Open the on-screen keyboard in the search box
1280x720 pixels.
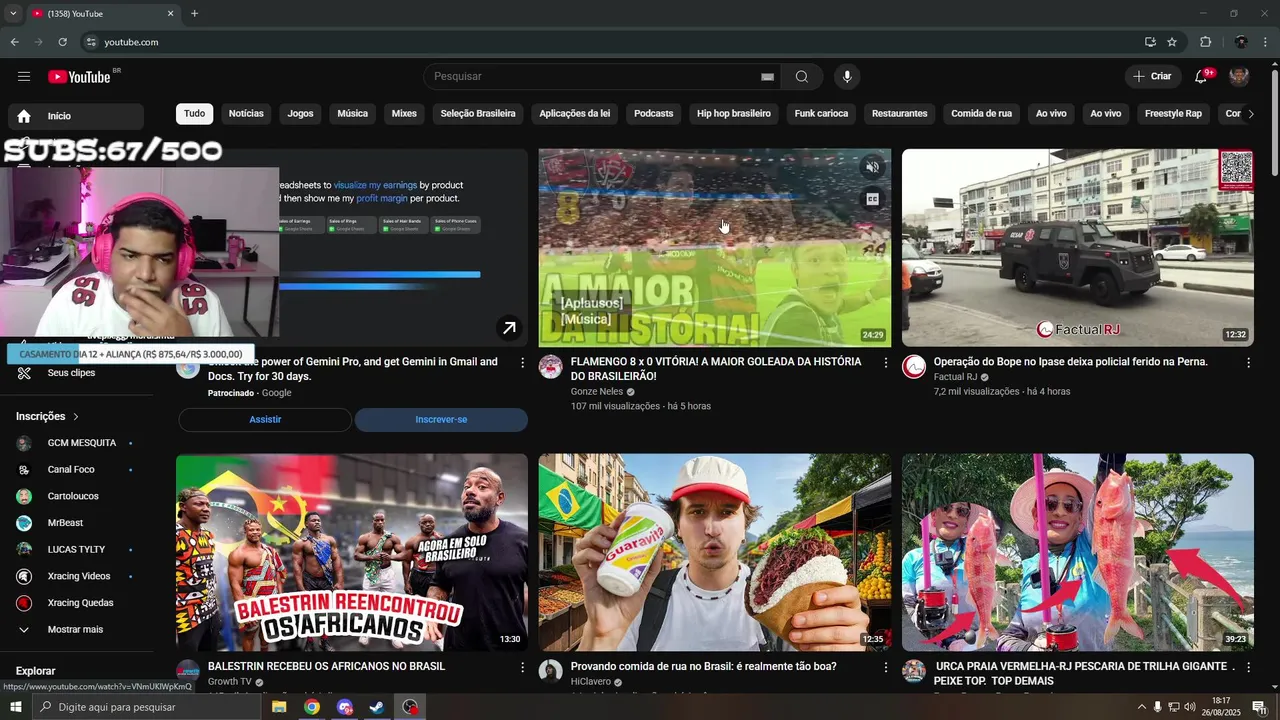click(767, 77)
